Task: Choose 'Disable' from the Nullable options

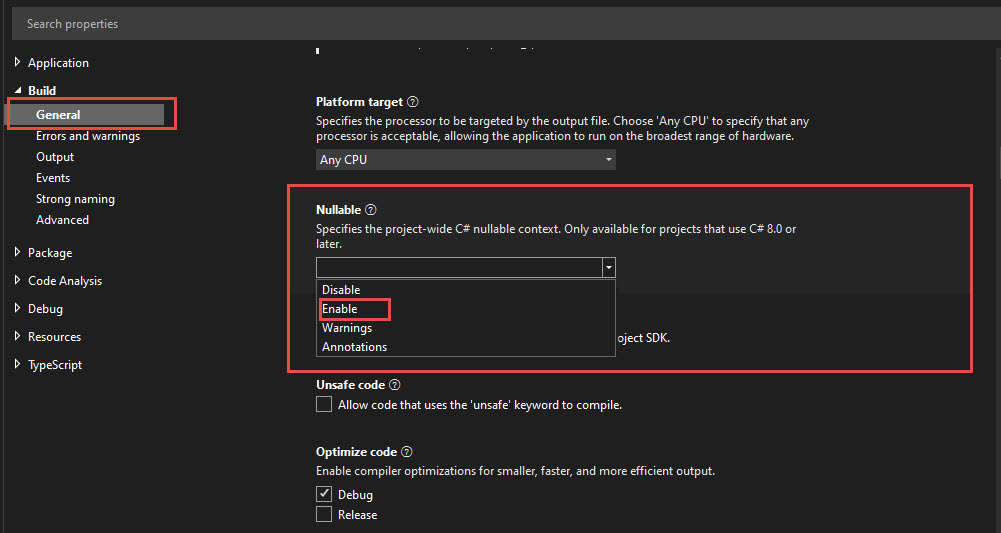Action: [341, 290]
